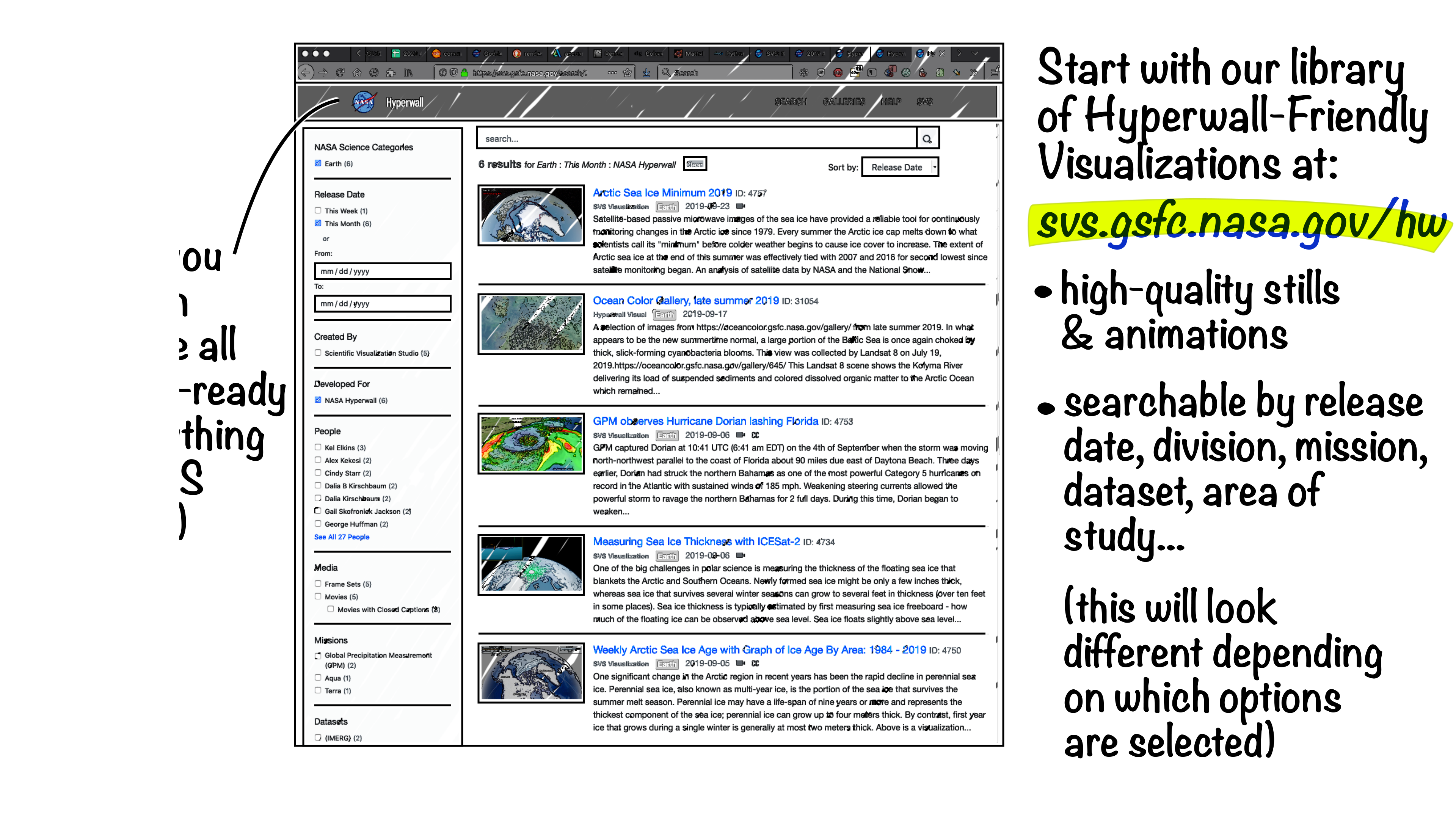Open the page actions three-dots menu
The image size is (1456, 819).
(x=612, y=72)
